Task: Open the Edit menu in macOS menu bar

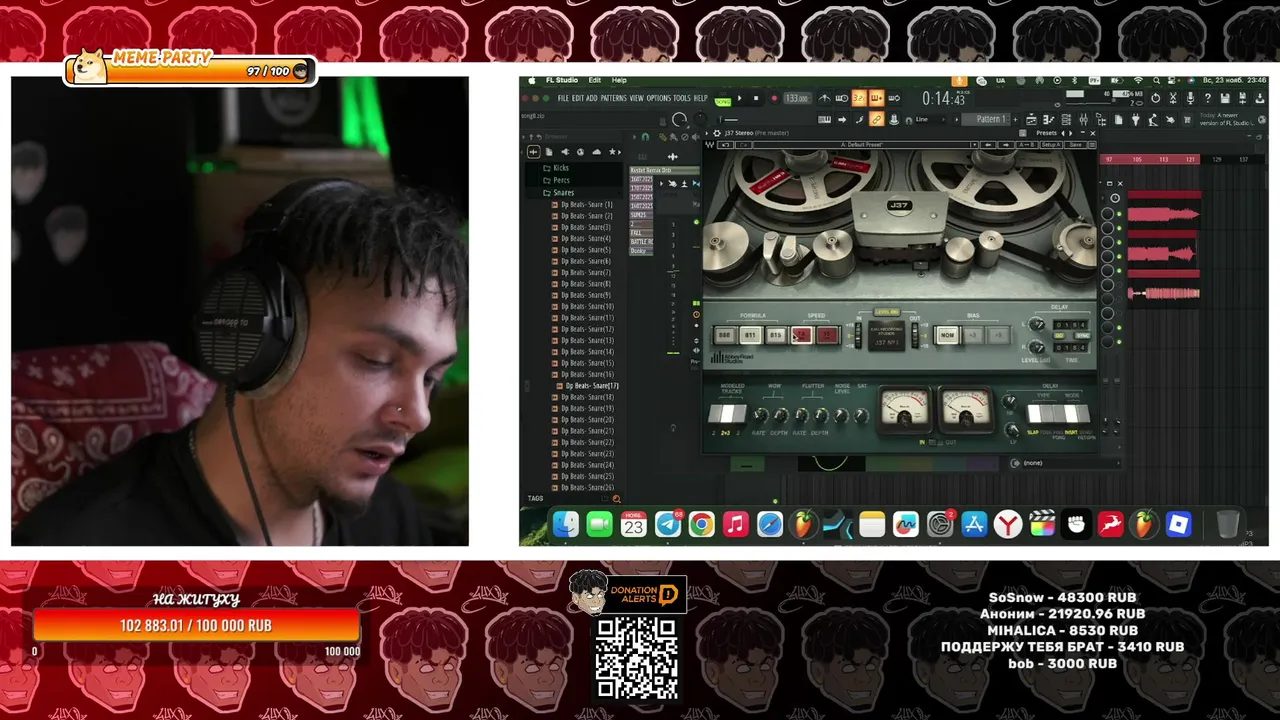Action: (595, 80)
